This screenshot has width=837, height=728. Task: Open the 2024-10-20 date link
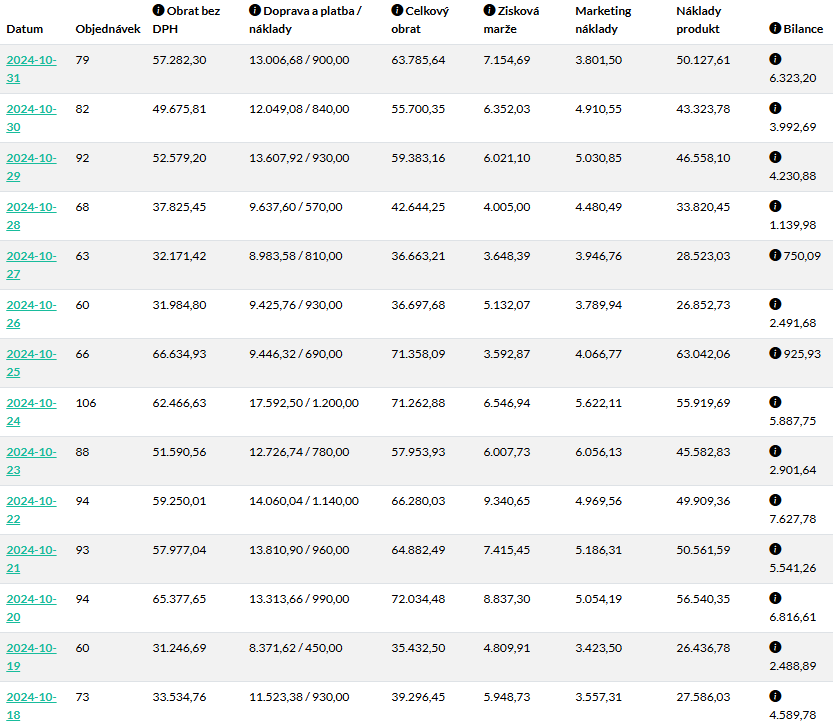[31, 608]
